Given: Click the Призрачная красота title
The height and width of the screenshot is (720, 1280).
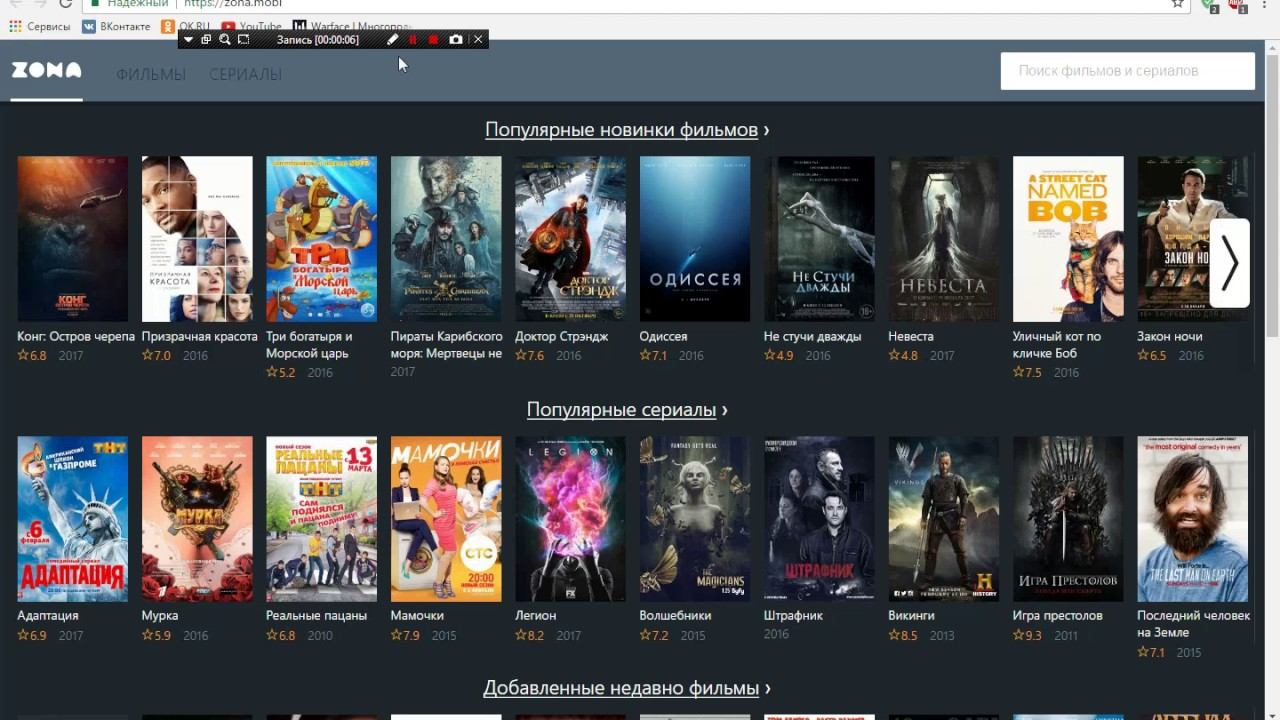Looking at the screenshot, I should click(200, 337).
